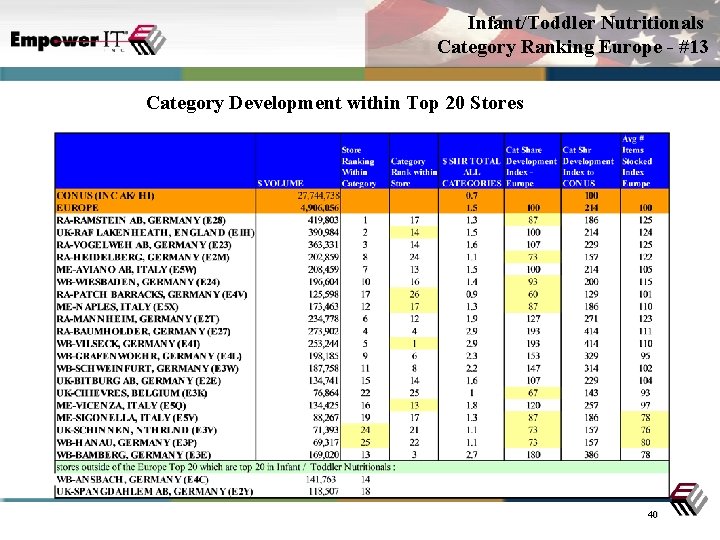Viewport: 720px width, 540px height.
Task: Click the Empower IT emblem near the page number
Action: [689, 499]
